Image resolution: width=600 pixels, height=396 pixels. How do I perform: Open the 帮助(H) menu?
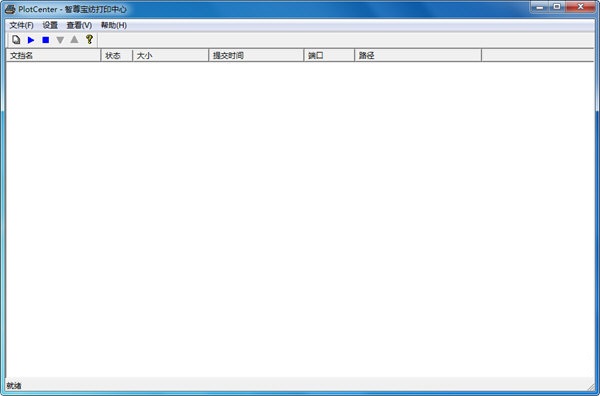(x=114, y=25)
